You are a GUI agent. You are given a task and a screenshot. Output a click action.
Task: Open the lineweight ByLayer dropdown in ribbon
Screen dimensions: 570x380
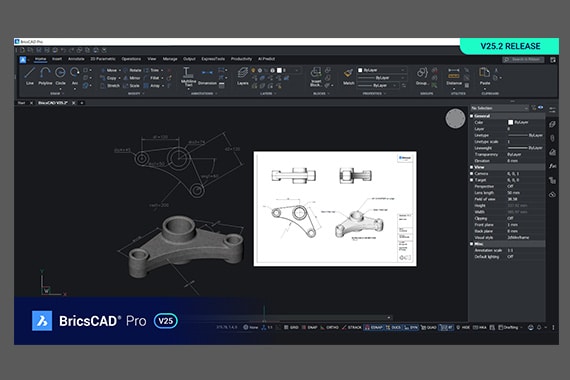[378, 85]
